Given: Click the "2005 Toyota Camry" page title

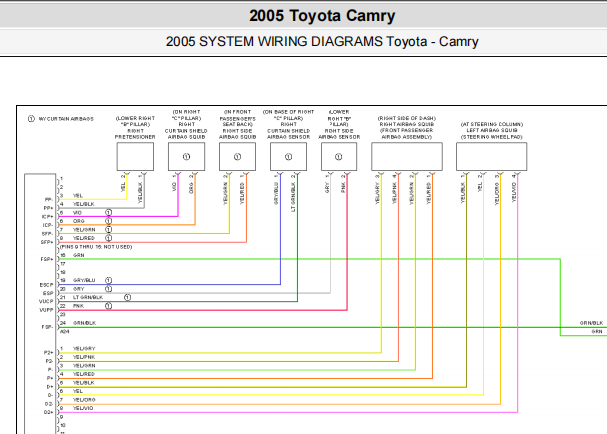Looking at the screenshot, I should [322, 16].
